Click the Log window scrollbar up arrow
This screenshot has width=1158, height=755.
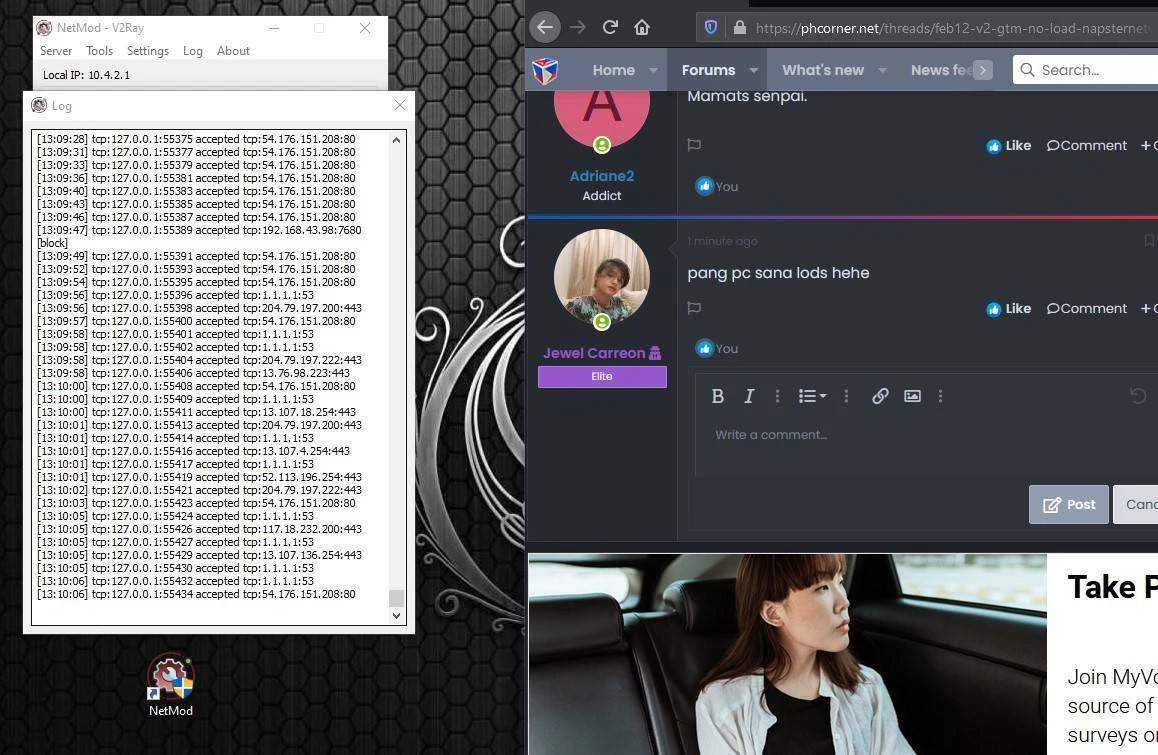(x=397, y=140)
